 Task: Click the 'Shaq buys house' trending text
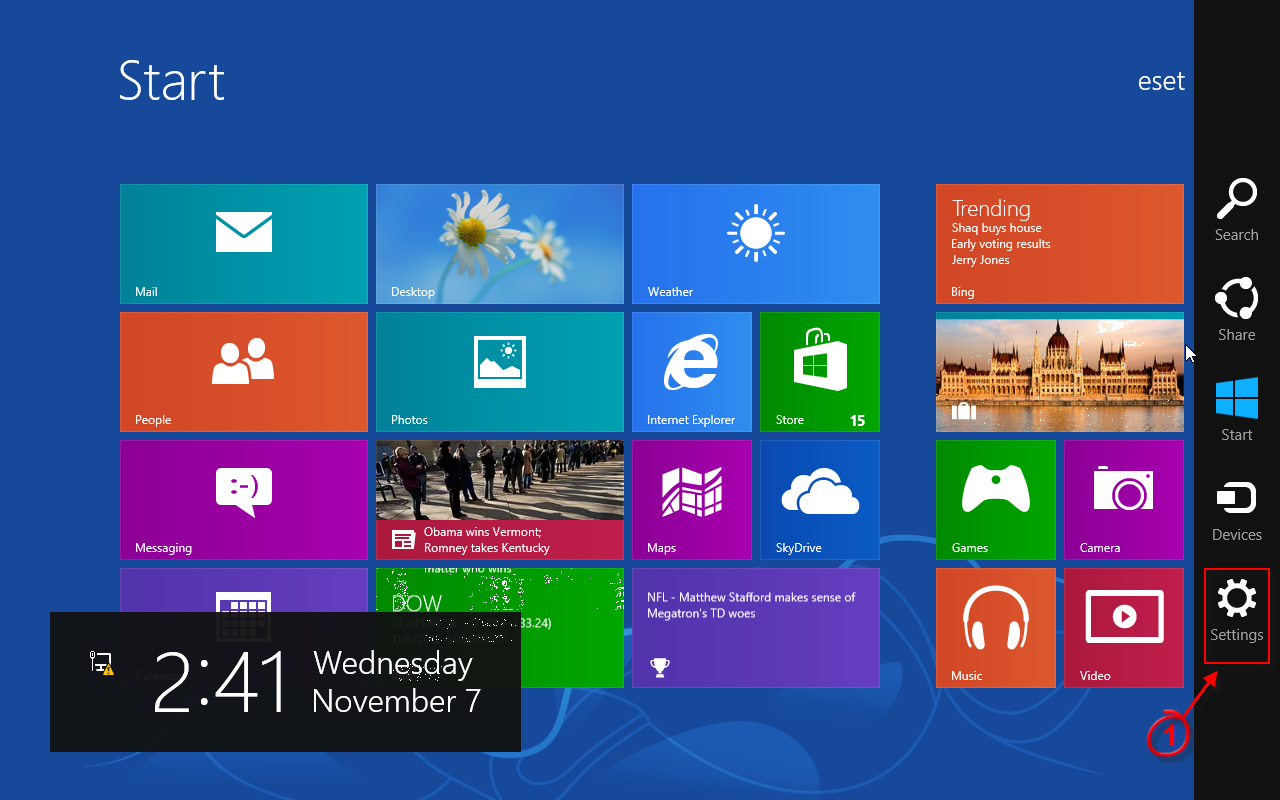pyautogui.click(x=996, y=228)
